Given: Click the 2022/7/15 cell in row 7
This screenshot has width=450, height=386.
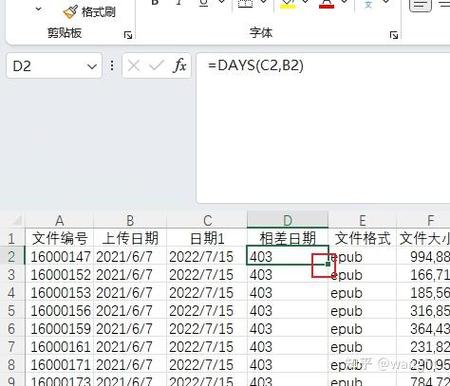Looking at the screenshot, I should [207, 347].
